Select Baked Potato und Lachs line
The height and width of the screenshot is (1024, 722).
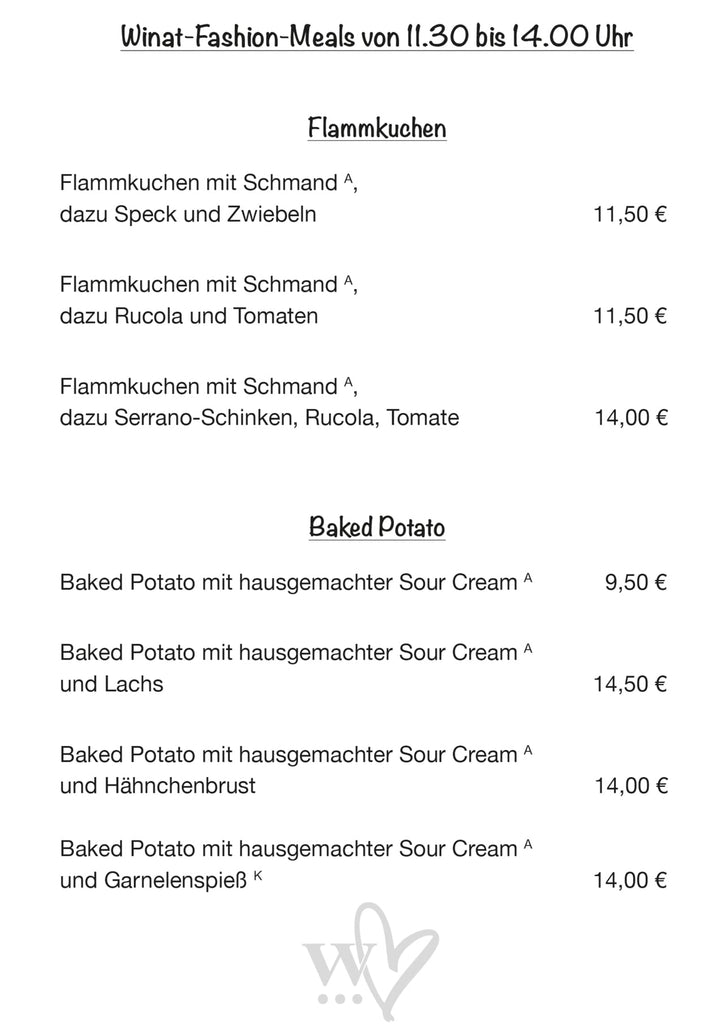(111, 684)
